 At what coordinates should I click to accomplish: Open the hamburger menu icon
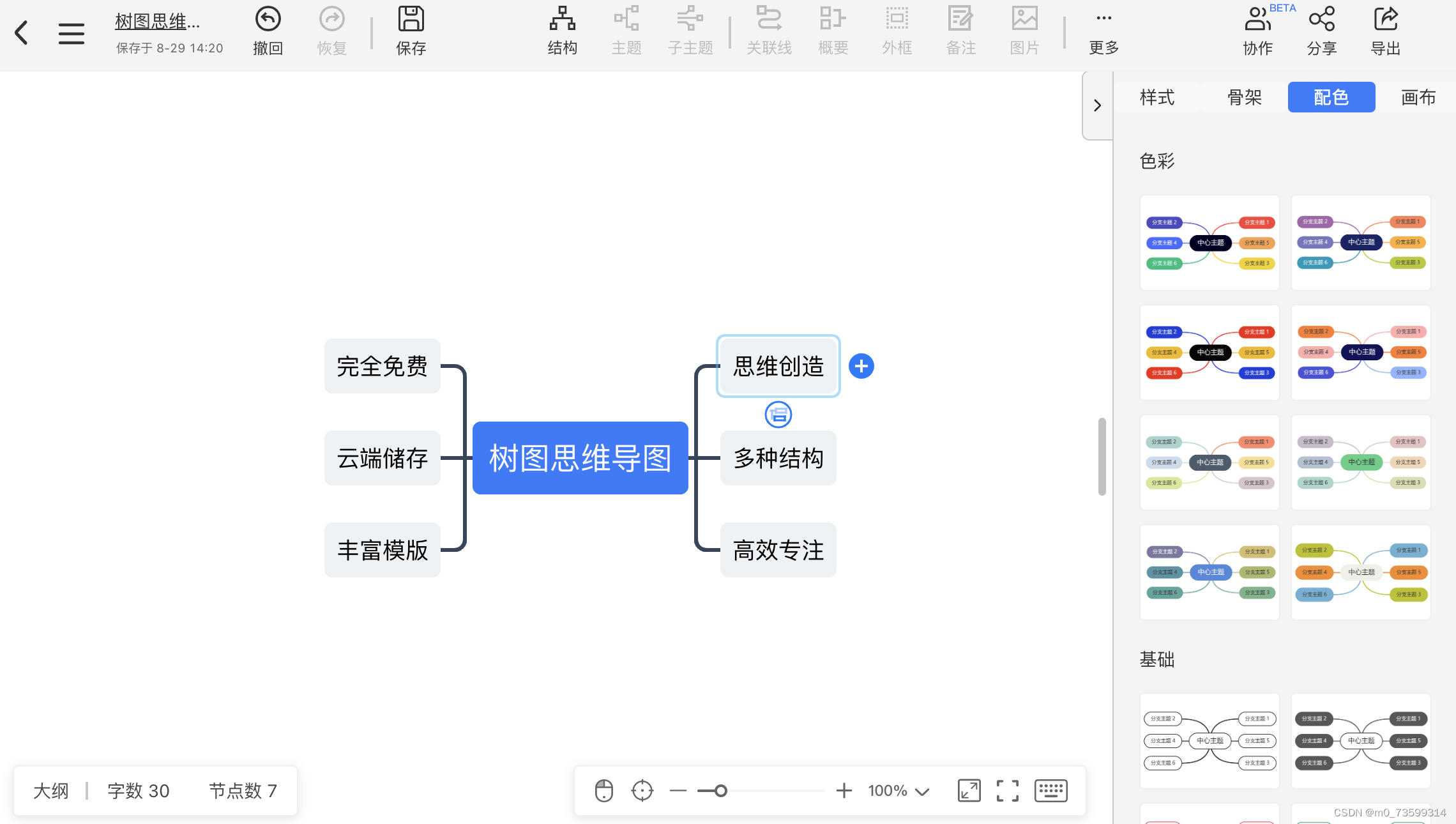pos(71,33)
